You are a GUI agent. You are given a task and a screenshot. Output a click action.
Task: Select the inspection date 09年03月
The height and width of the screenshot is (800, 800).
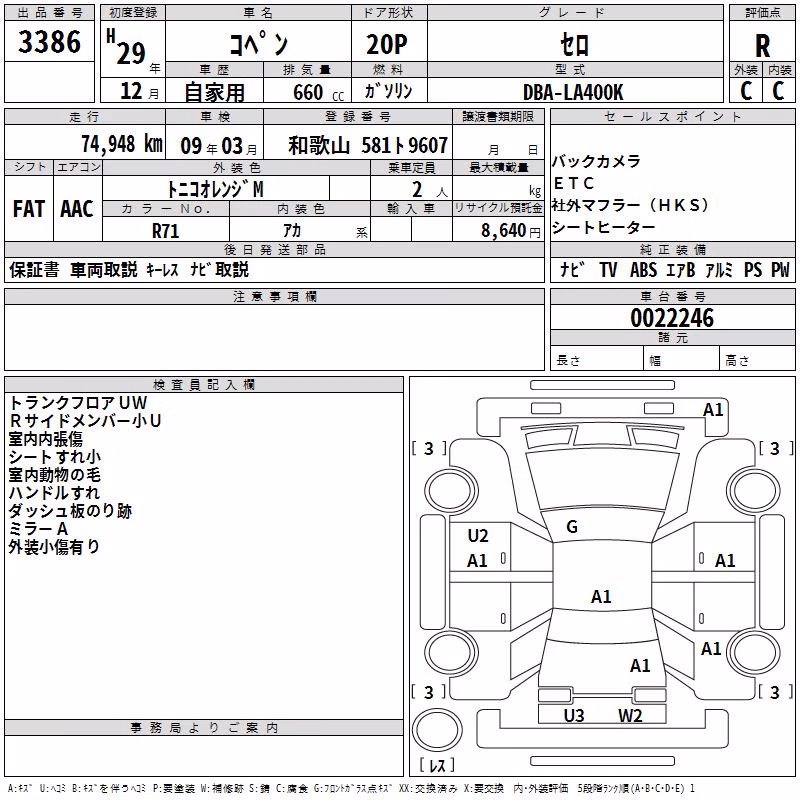pyautogui.click(x=219, y=146)
